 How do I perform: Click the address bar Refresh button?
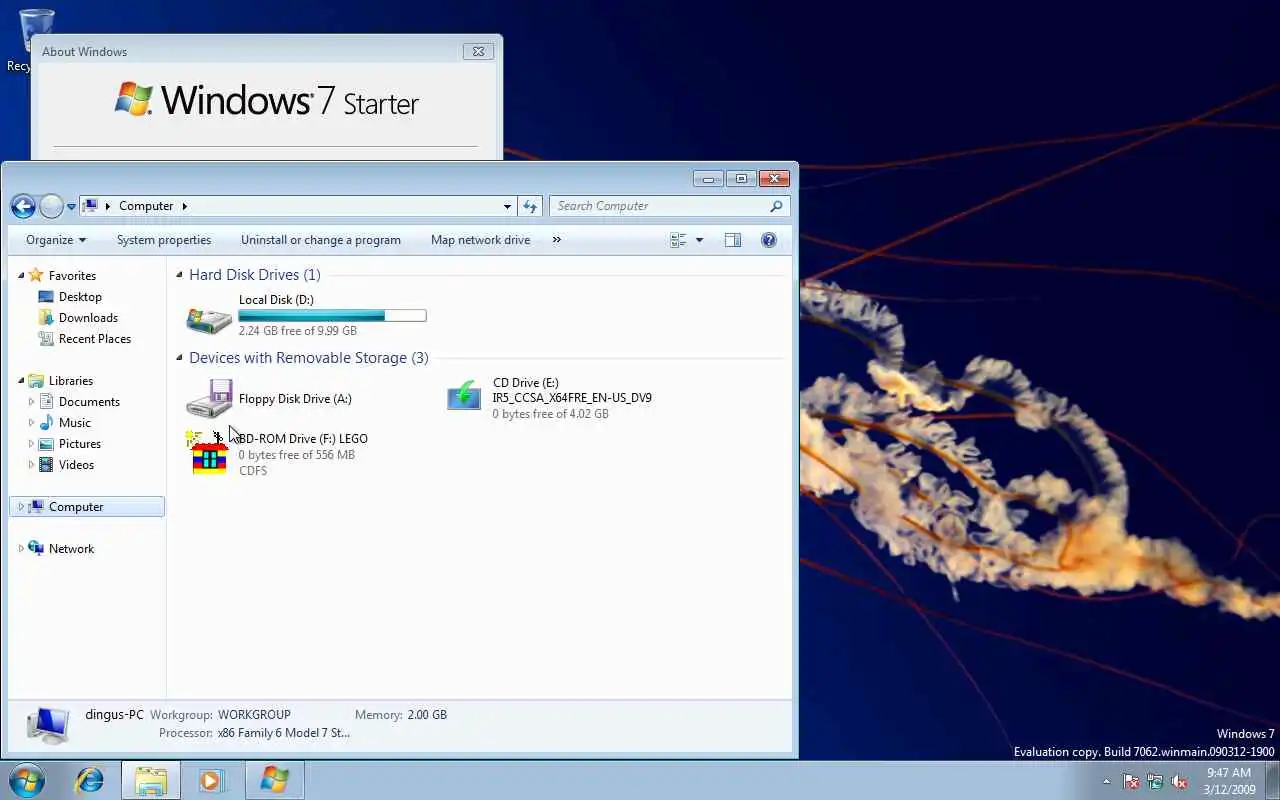tap(530, 206)
